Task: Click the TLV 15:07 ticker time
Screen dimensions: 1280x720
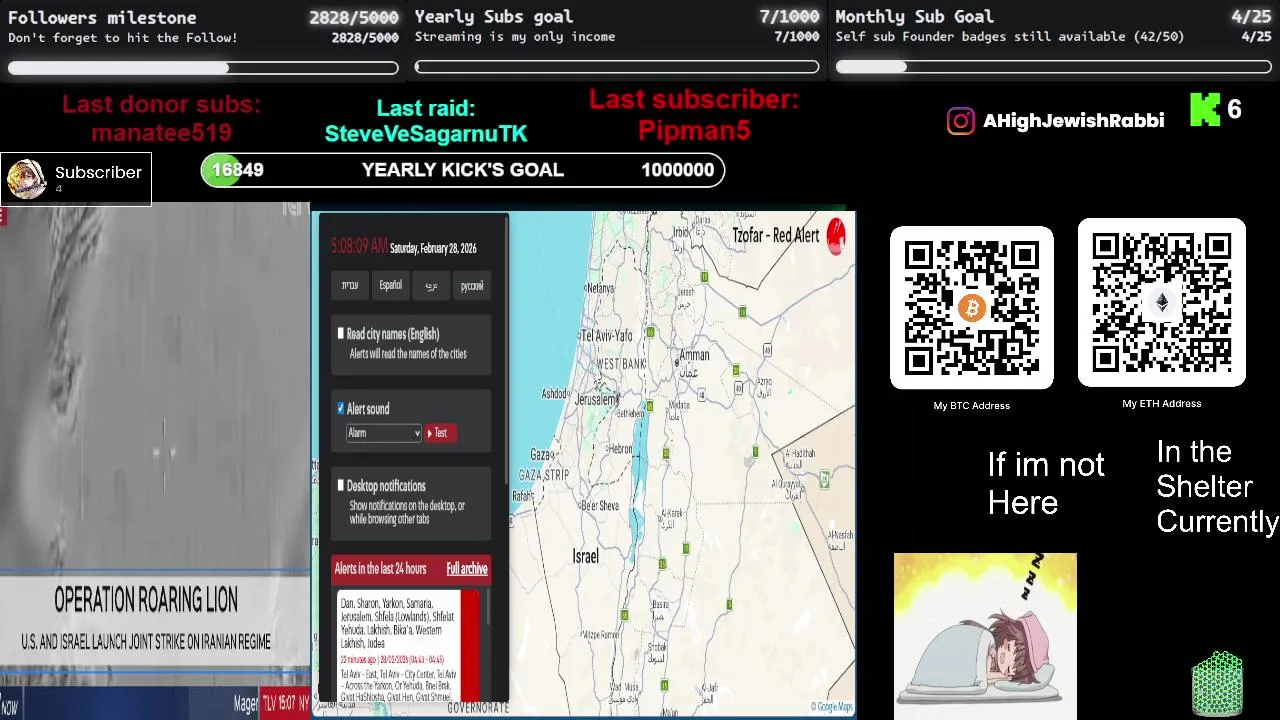Action: click(x=279, y=703)
